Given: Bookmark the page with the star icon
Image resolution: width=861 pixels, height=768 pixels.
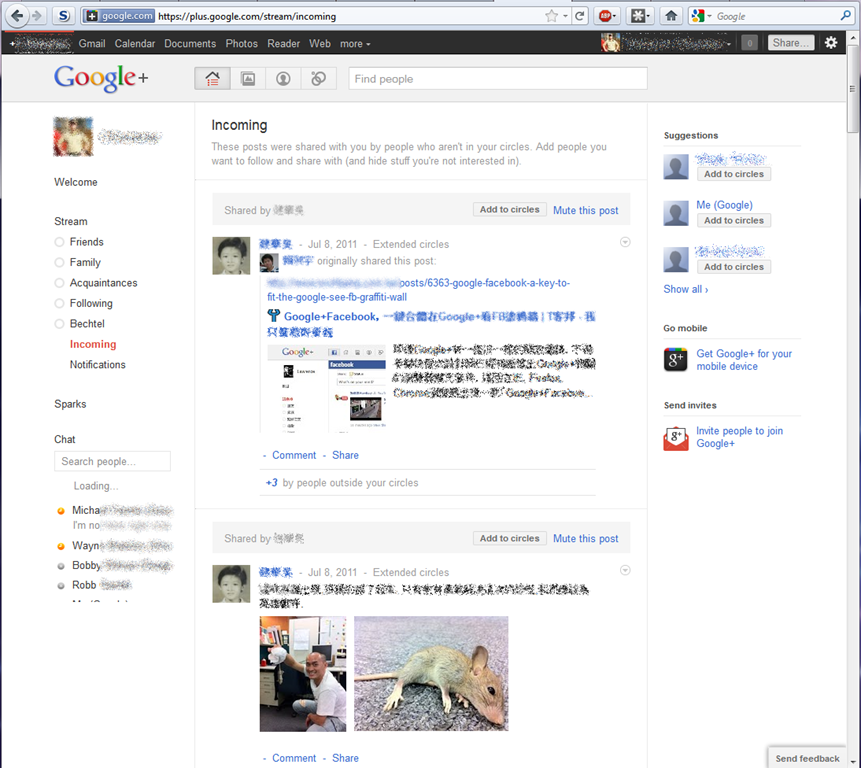Looking at the screenshot, I should [x=551, y=16].
